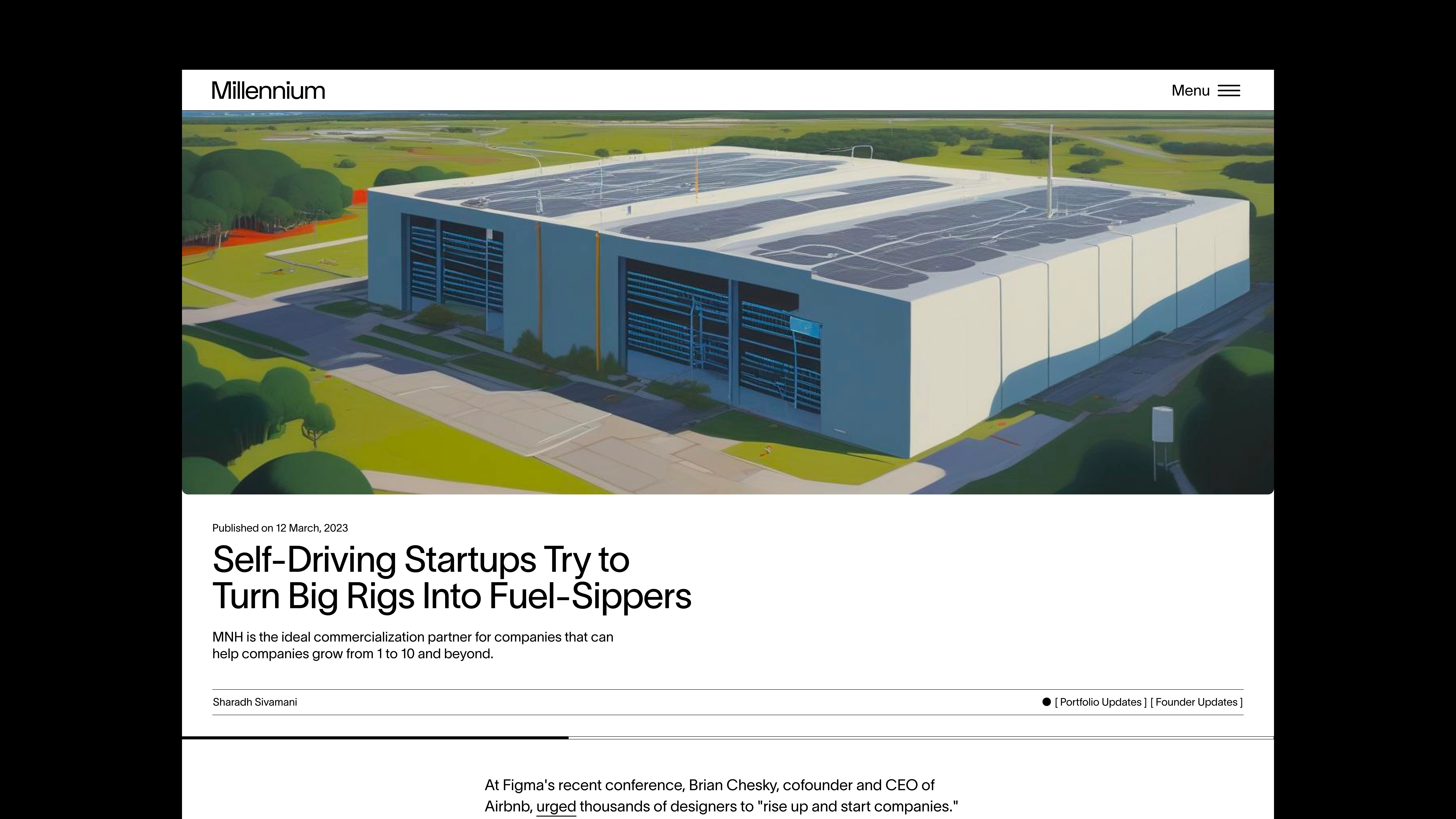This screenshot has width=1456, height=819.
Task: Click the Millennium logo
Action: pos(268,90)
